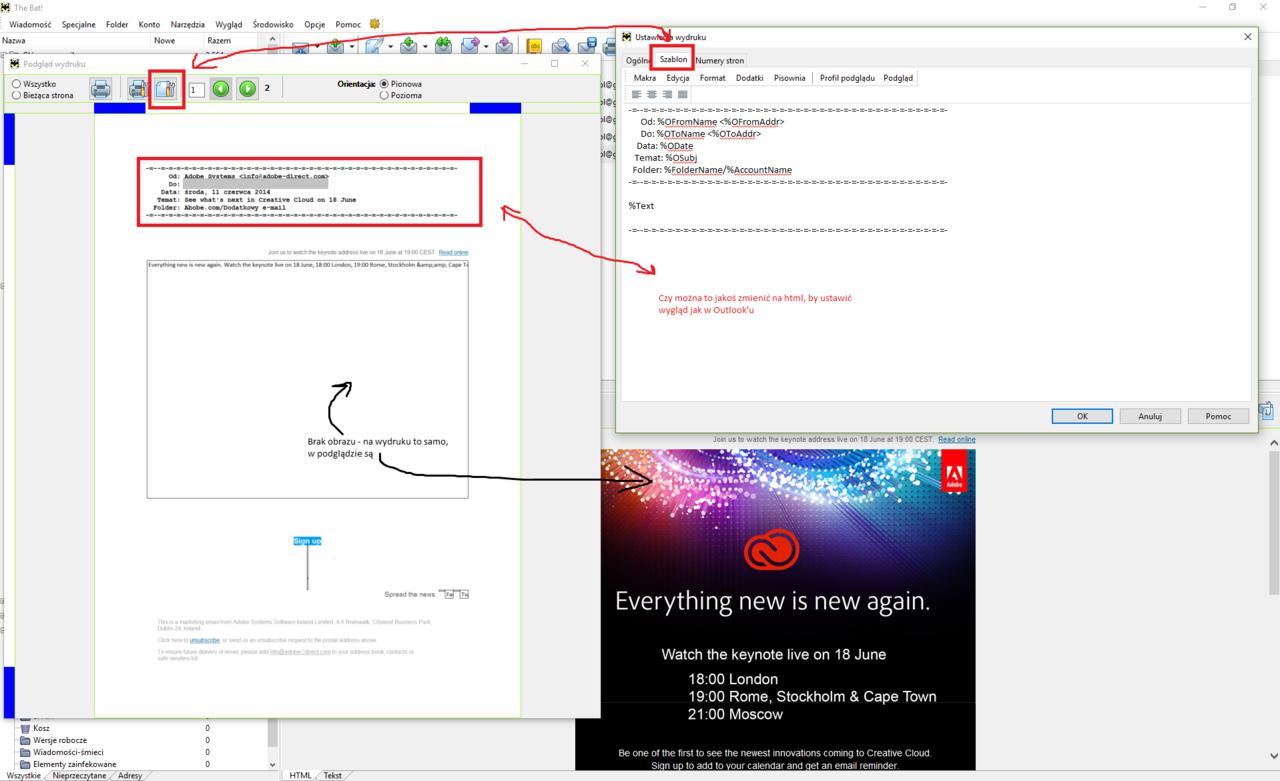1280x781 pixels.
Task: Open Makra menu in print settings
Action: point(645,77)
